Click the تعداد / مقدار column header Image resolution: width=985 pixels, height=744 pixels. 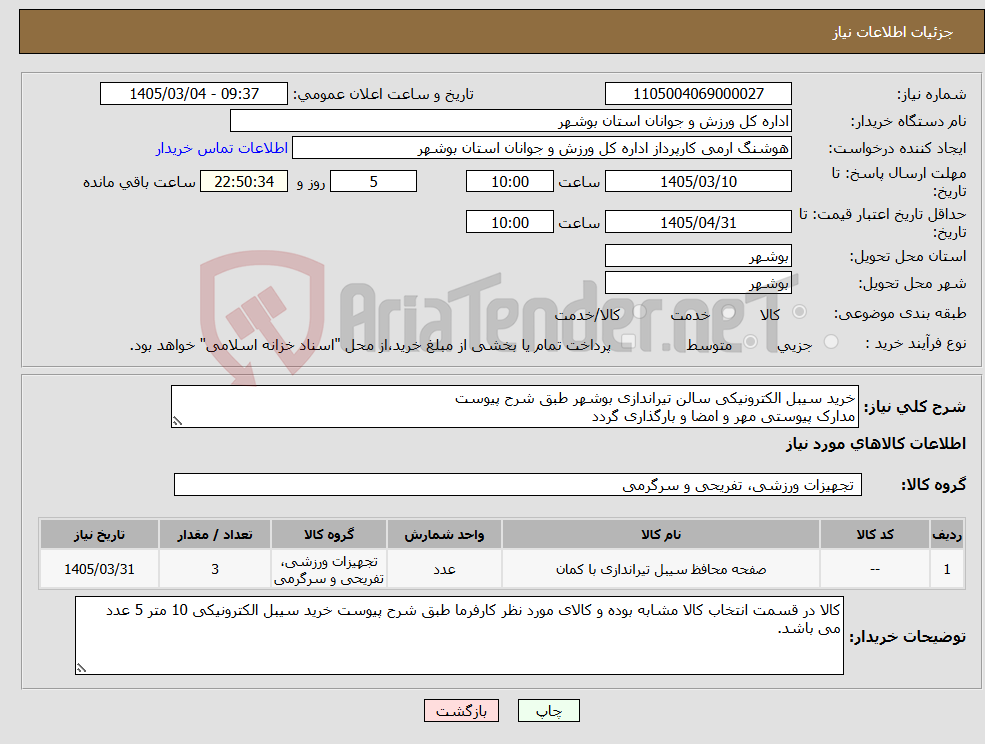coord(214,534)
